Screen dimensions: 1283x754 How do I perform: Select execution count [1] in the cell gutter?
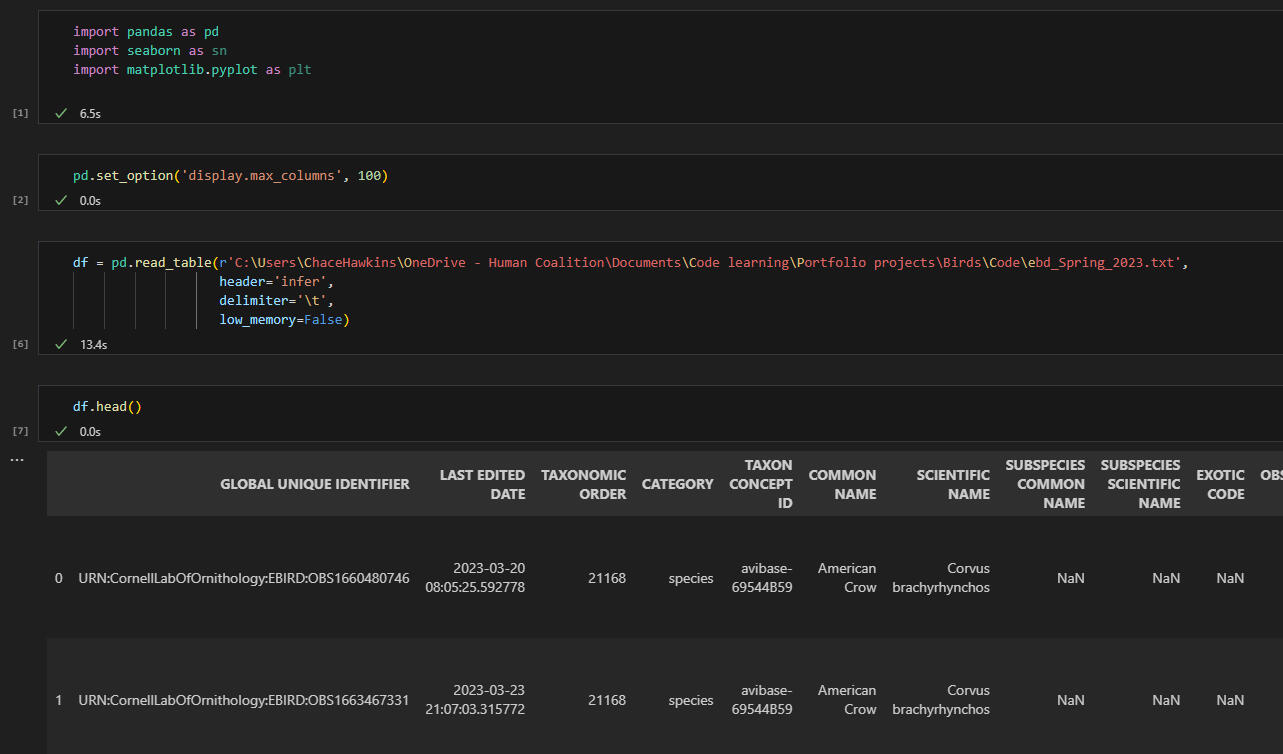(19, 112)
